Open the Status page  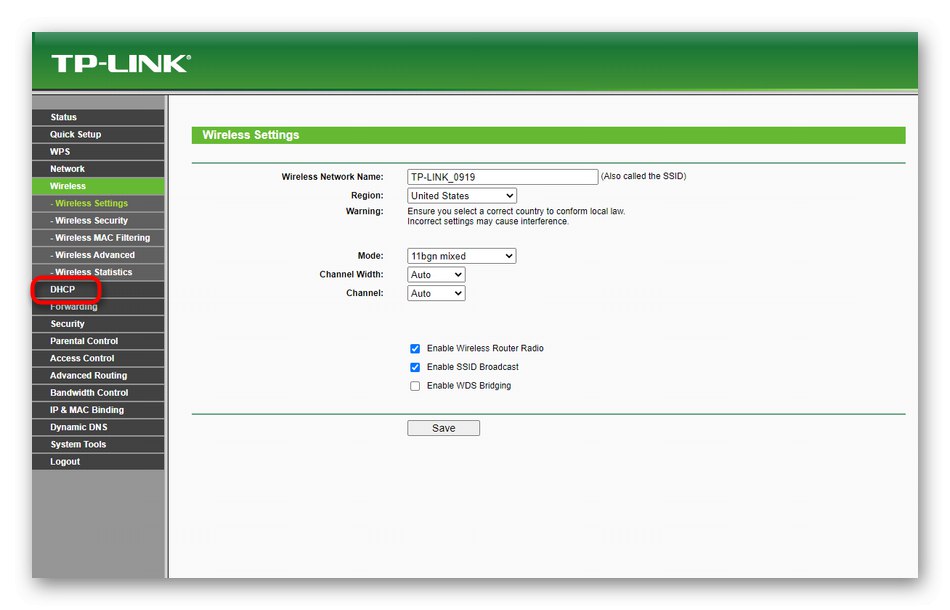coord(98,117)
